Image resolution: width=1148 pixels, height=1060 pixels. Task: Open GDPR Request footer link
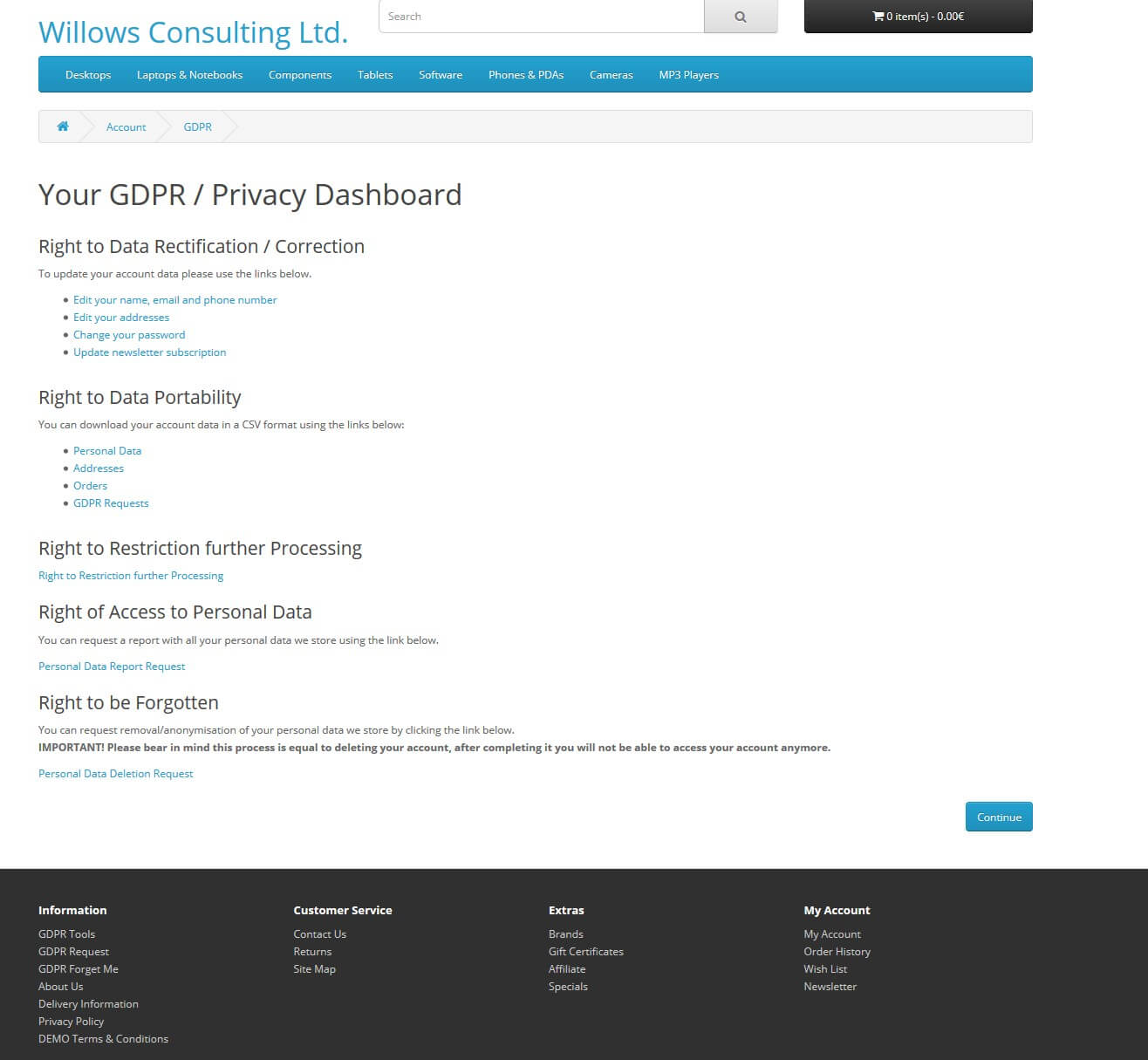click(x=73, y=952)
